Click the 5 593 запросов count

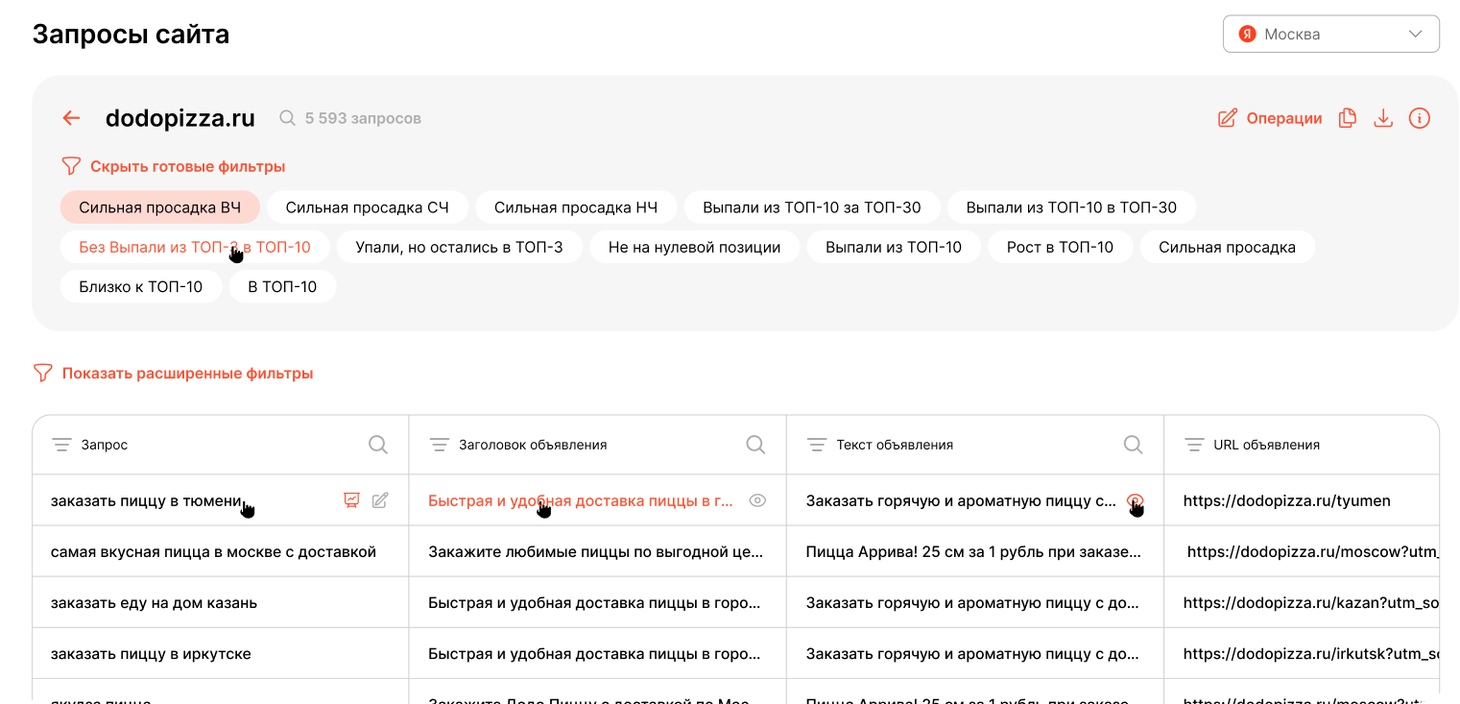coord(363,118)
